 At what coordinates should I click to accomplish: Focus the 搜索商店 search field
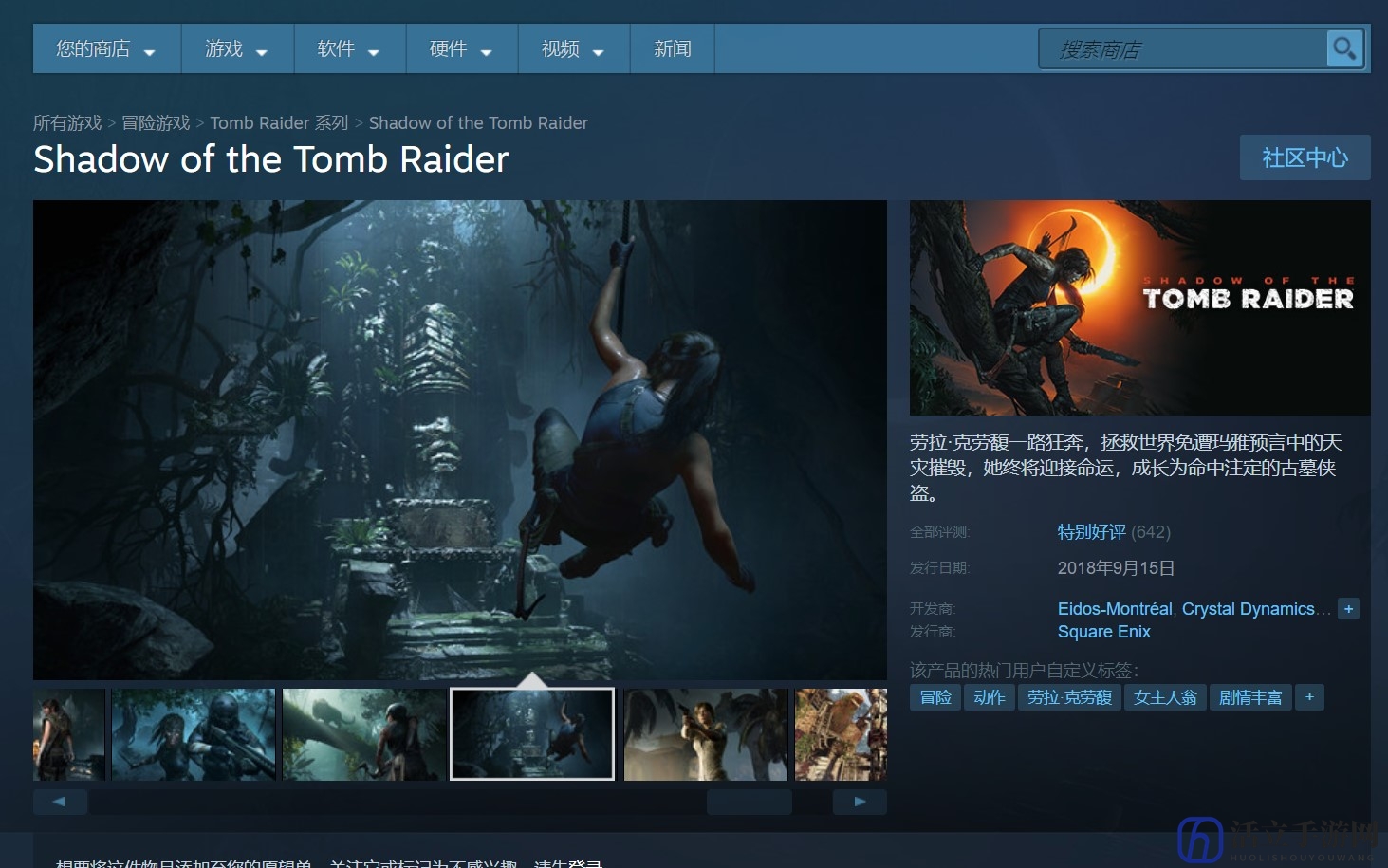[x=1183, y=48]
